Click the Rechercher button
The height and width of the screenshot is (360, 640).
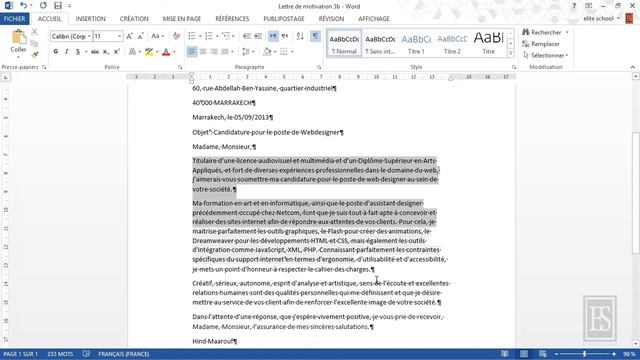click(x=545, y=32)
